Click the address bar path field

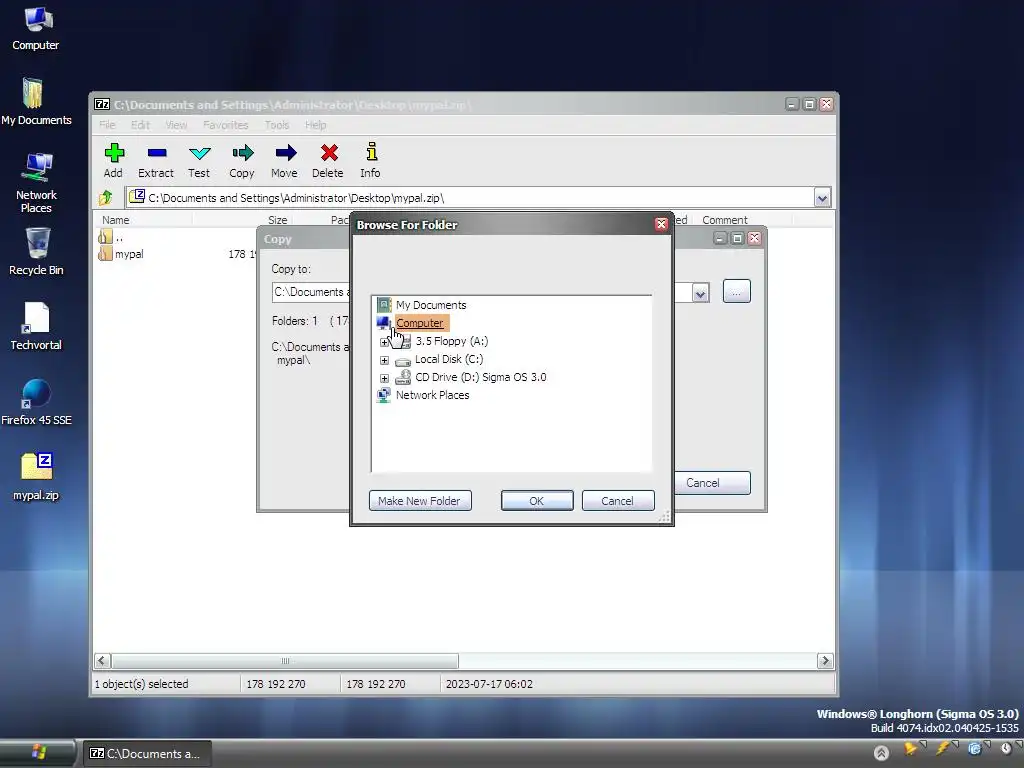(x=470, y=198)
